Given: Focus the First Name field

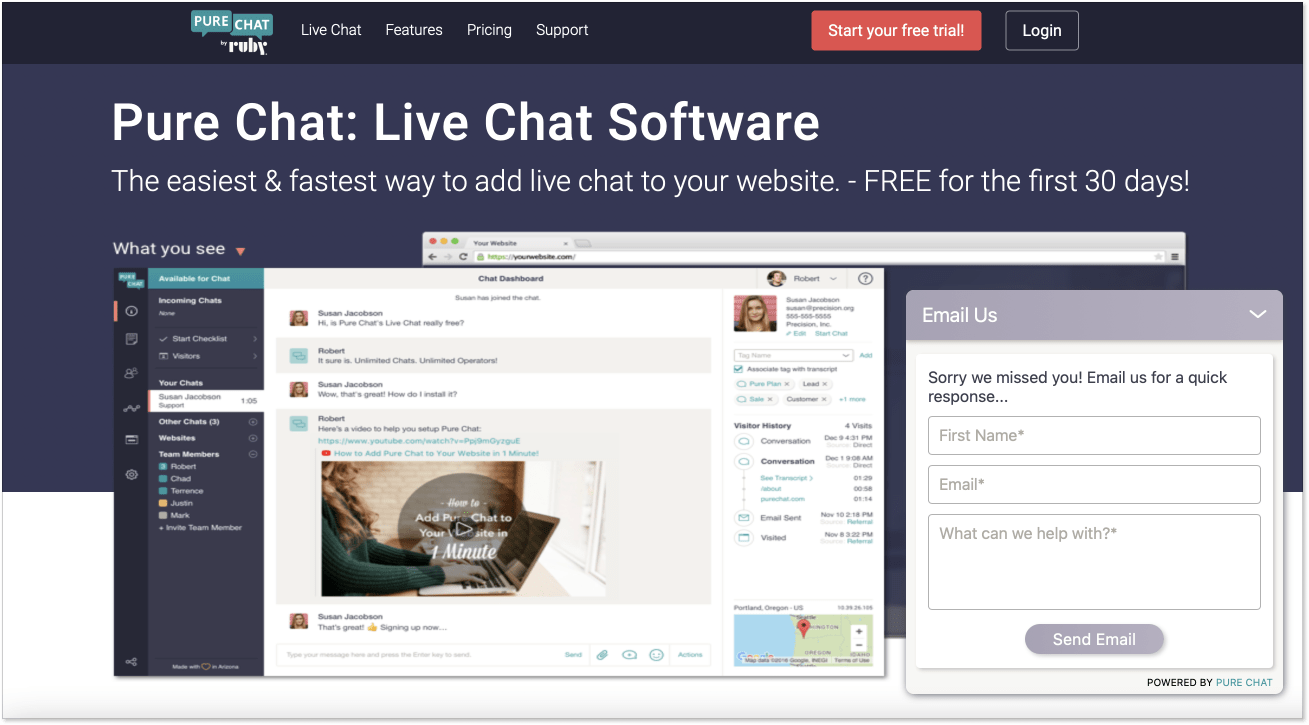Looking at the screenshot, I should click(x=1094, y=436).
